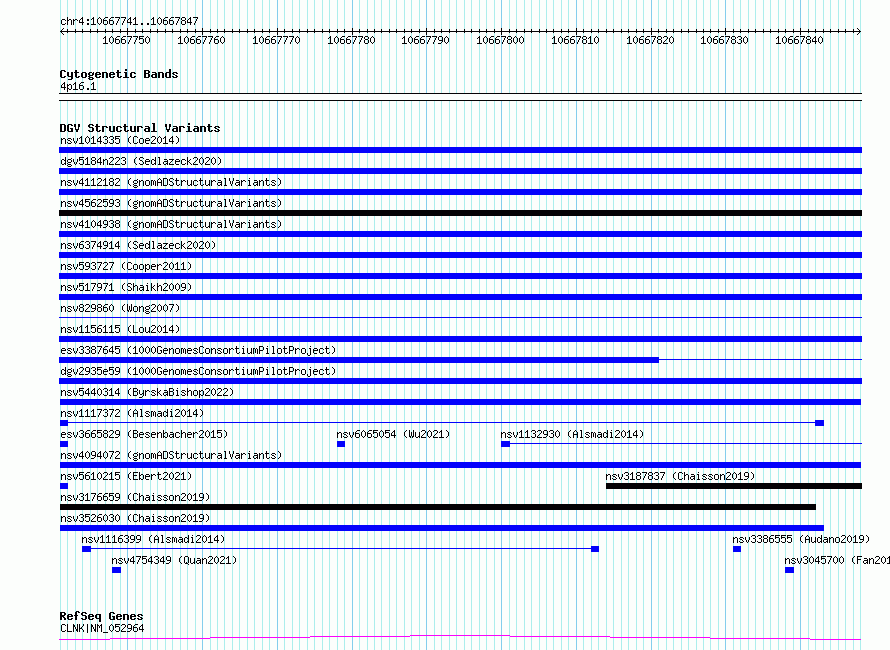Click ruler position 10667790
The height and width of the screenshot is (650, 890).
pos(425,40)
